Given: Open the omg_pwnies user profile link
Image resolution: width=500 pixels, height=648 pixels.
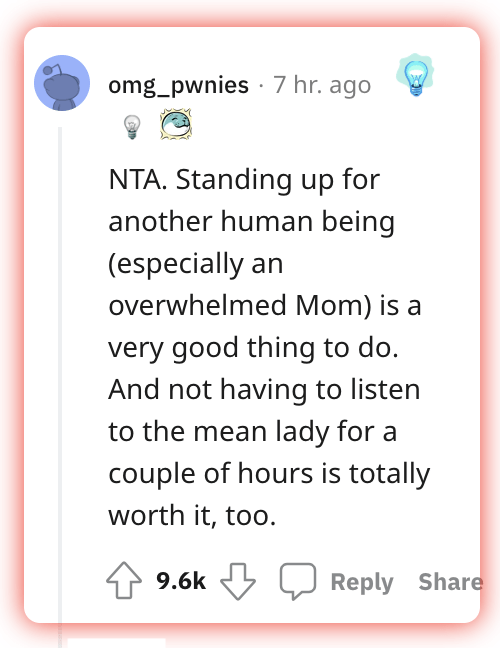Looking at the screenshot, I should click(179, 85).
